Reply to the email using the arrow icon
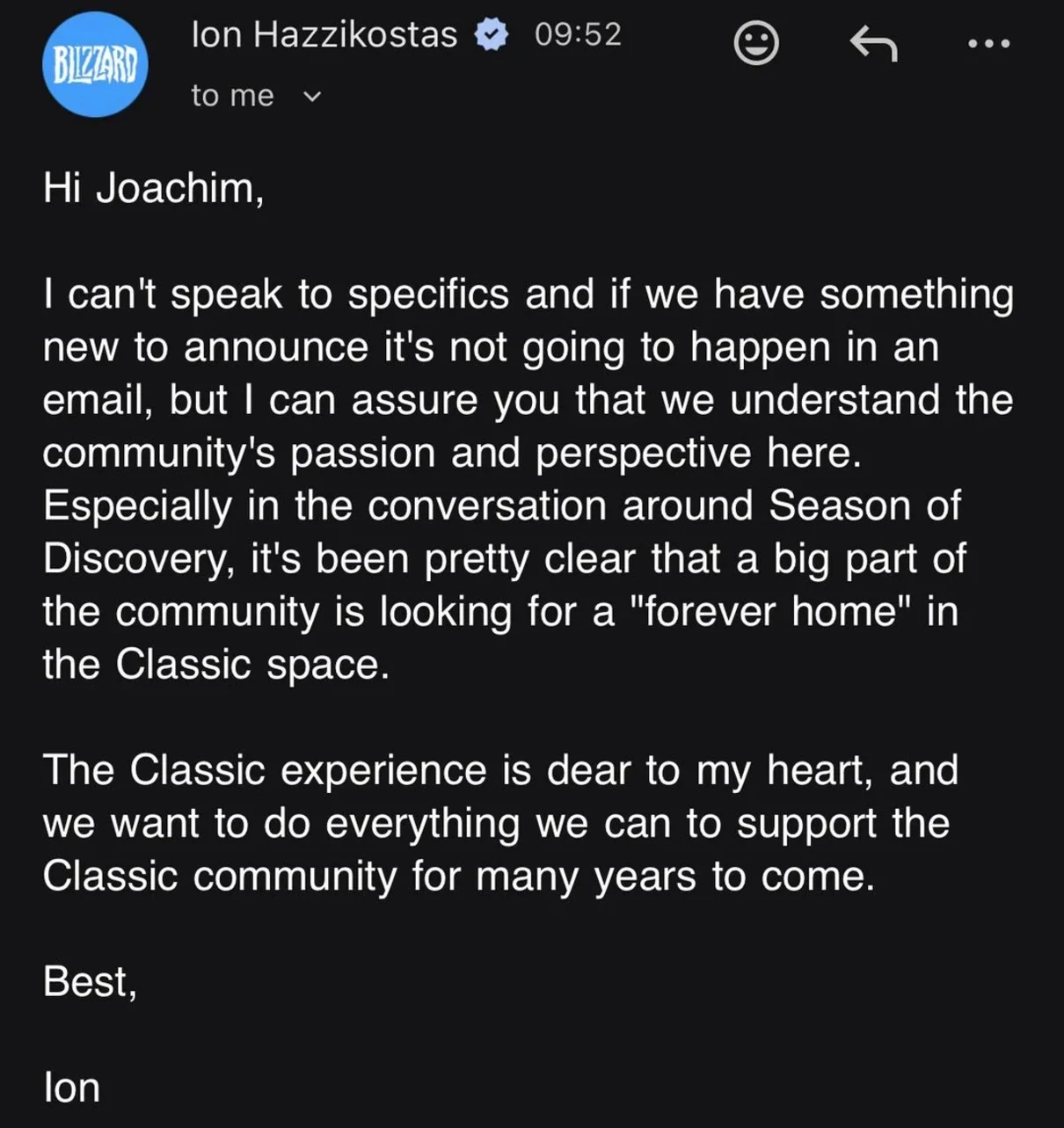 (x=873, y=43)
